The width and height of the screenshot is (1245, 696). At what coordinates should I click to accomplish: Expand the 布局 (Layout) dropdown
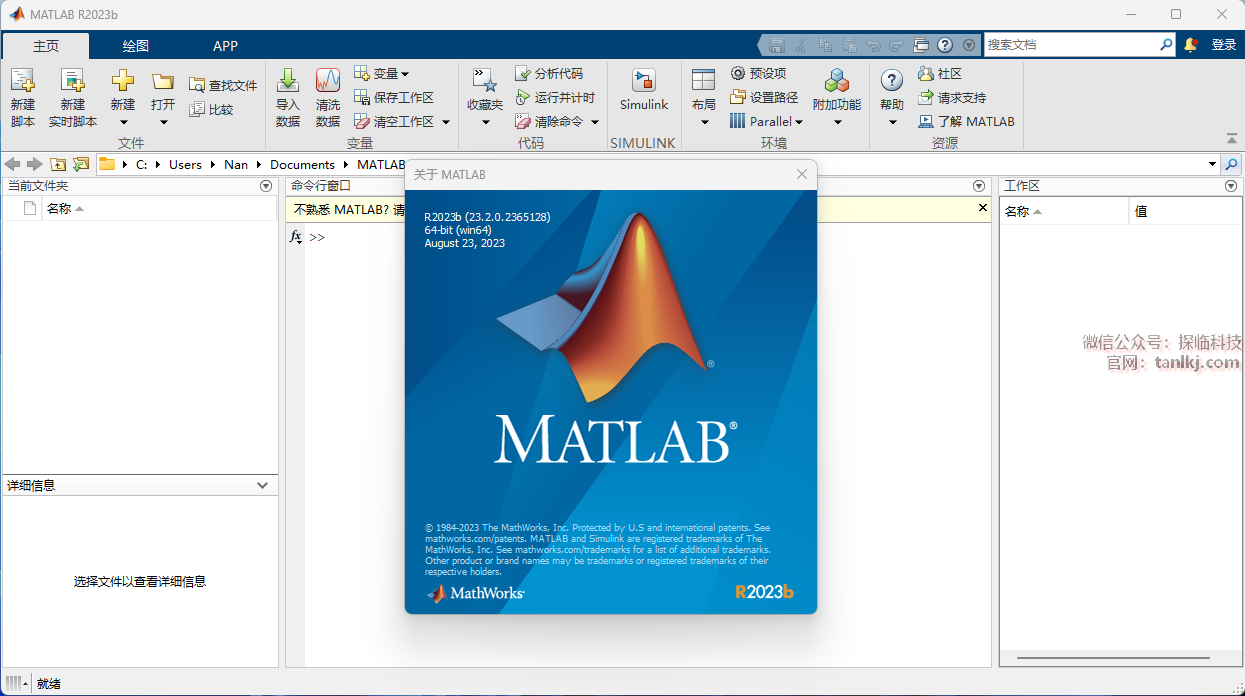tap(703, 122)
